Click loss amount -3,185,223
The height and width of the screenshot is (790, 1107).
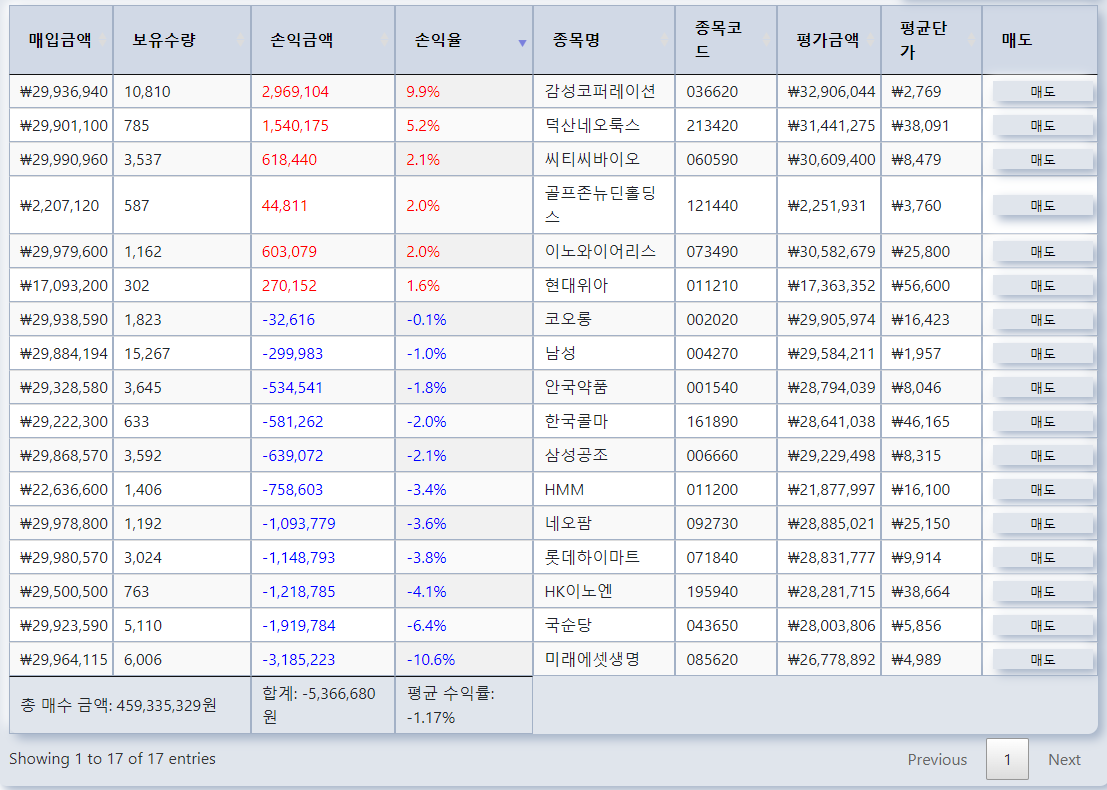click(299, 660)
